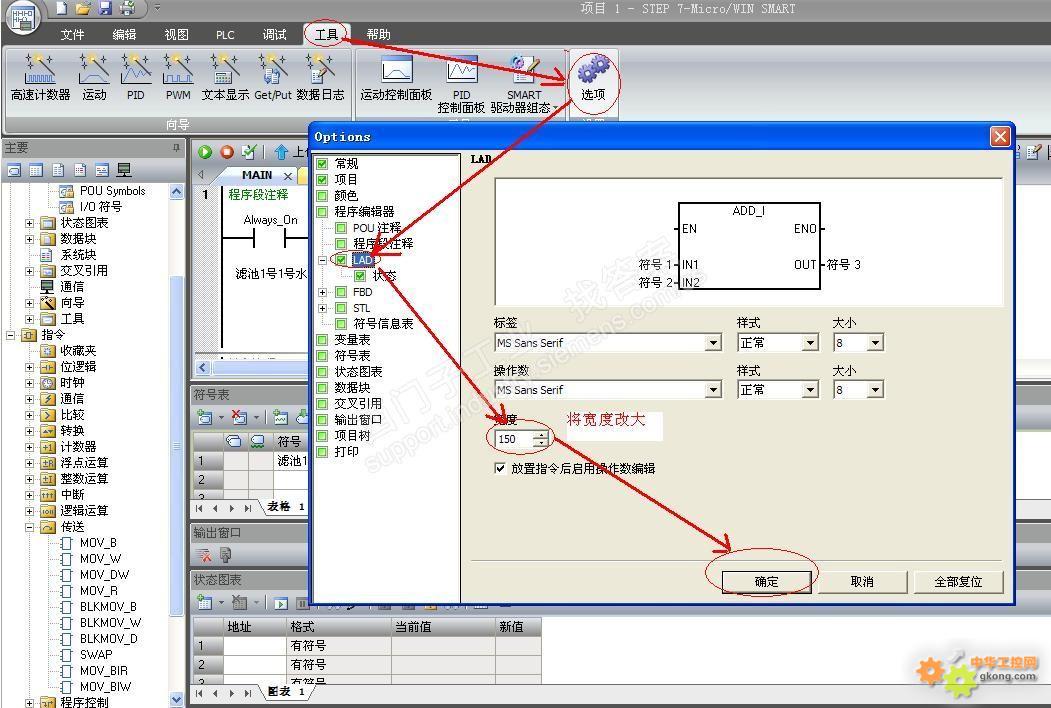Image resolution: width=1051 pixels, height=708 pixels.
Task: Open the 文件 menu tab
Action: coord(72,34)
